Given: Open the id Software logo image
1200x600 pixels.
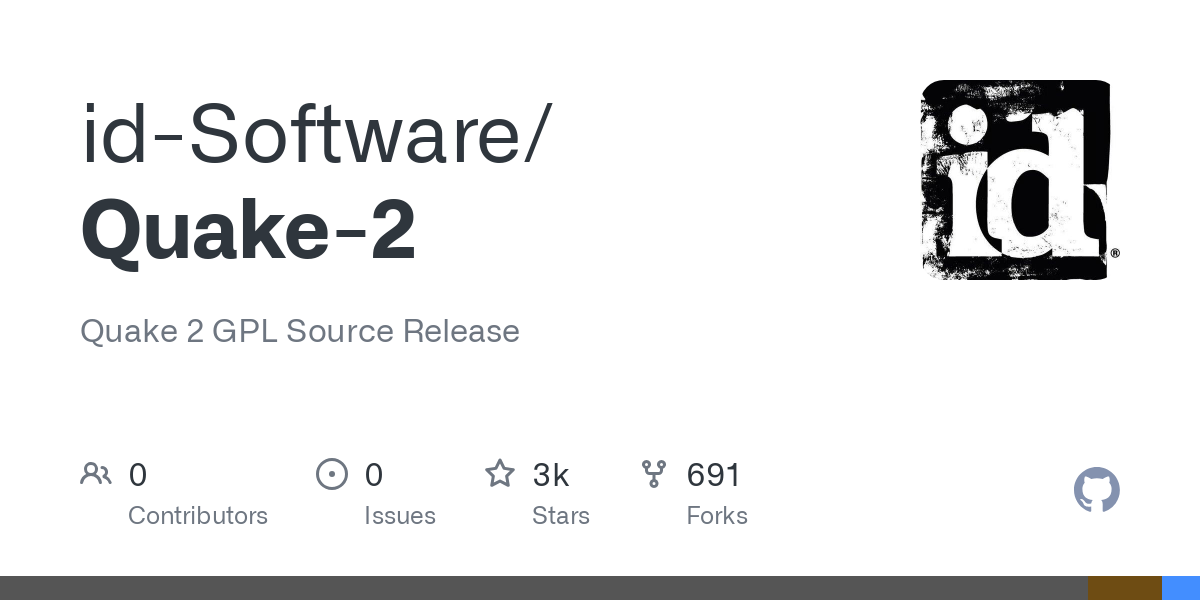Looking at the screenshot, I should click(x=1018, y=180).
